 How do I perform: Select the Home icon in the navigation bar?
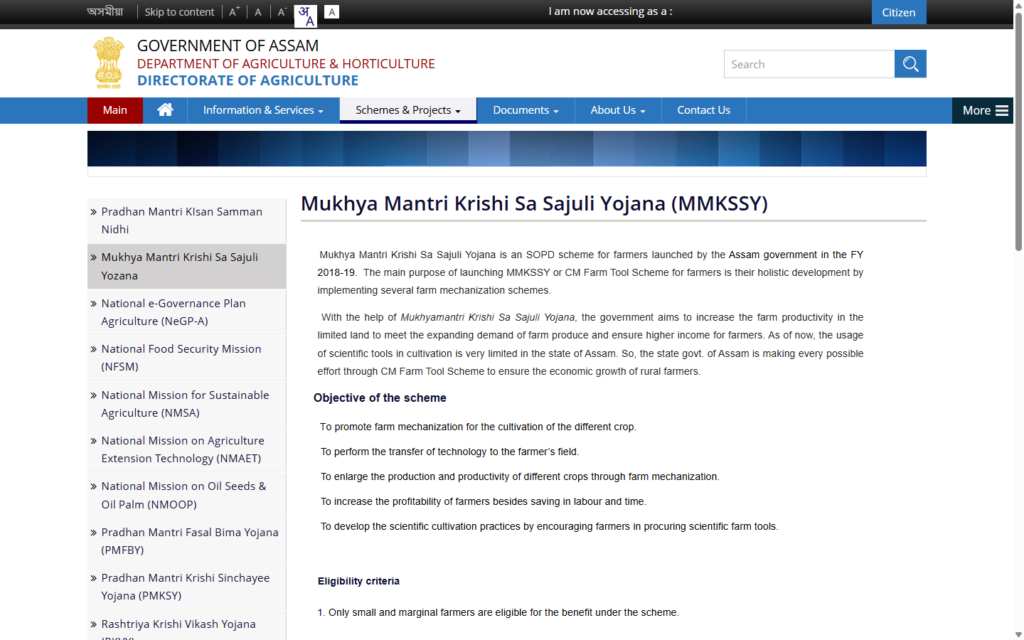164,110
